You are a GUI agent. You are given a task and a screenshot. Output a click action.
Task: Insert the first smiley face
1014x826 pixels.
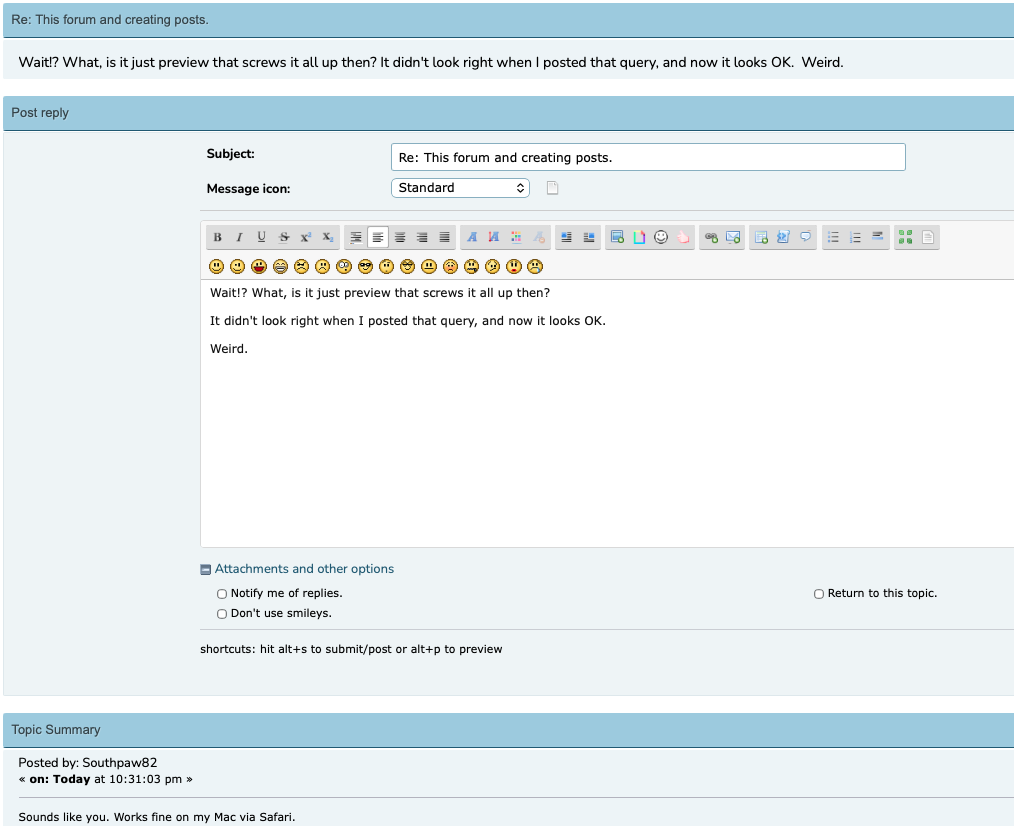pyautogui.click(x=217, y=266)
